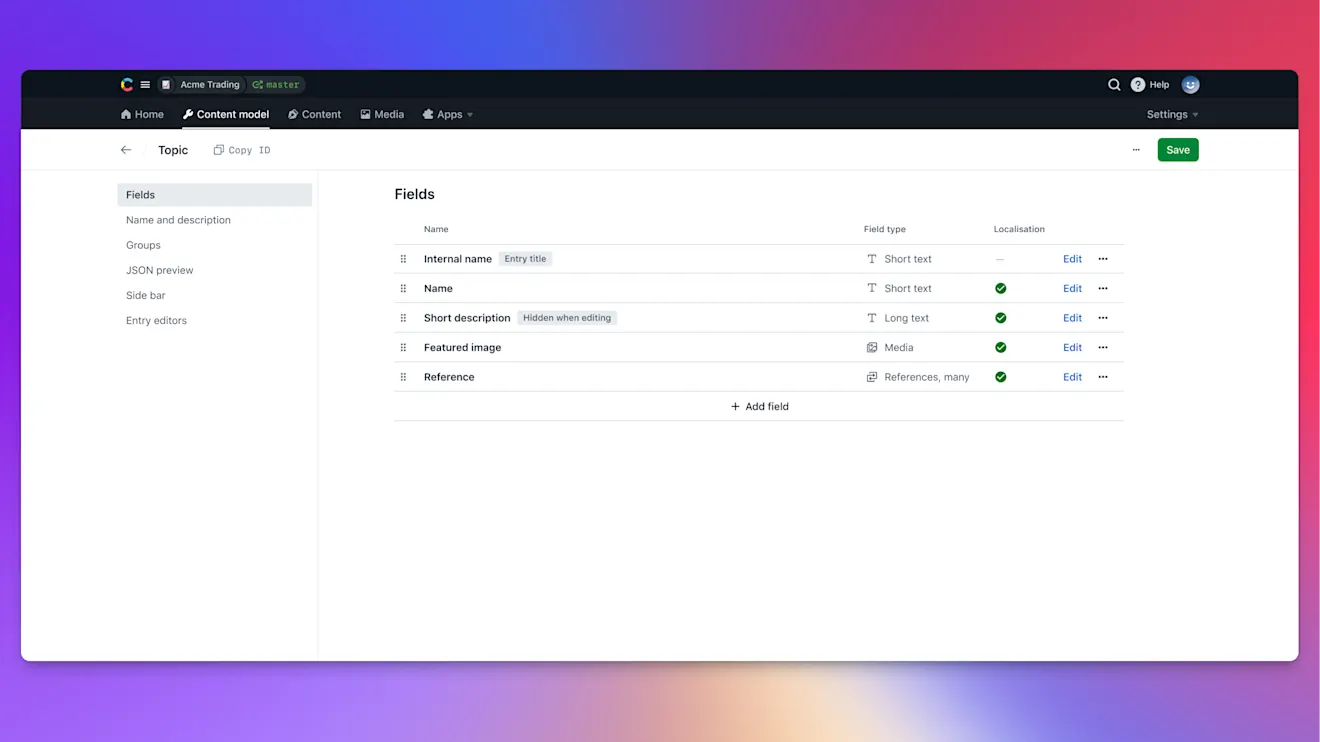
Task: Click the Name row Short text type icon
Action: (872, 288)
